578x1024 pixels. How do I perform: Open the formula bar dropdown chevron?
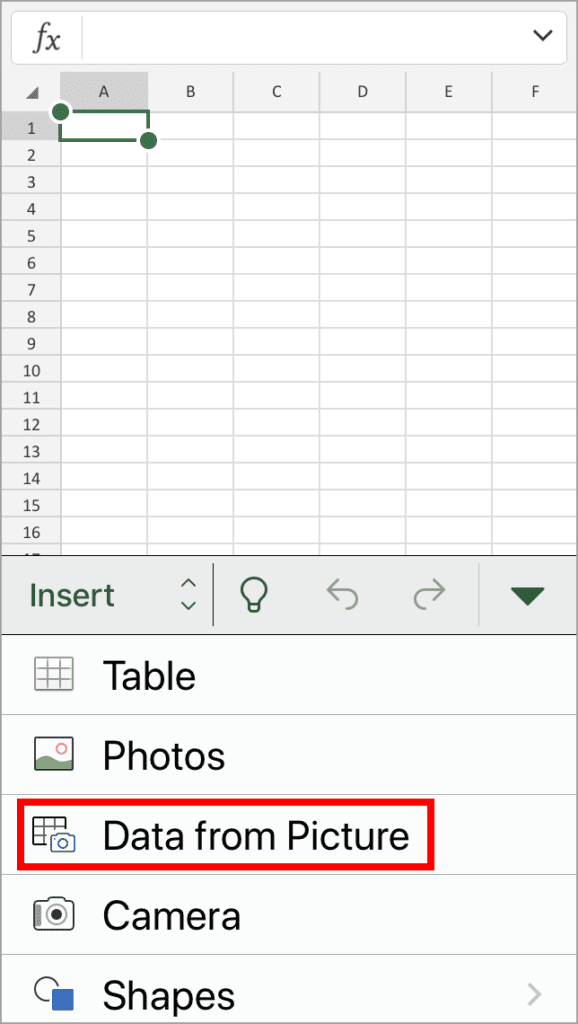click(x=543, y=37)
